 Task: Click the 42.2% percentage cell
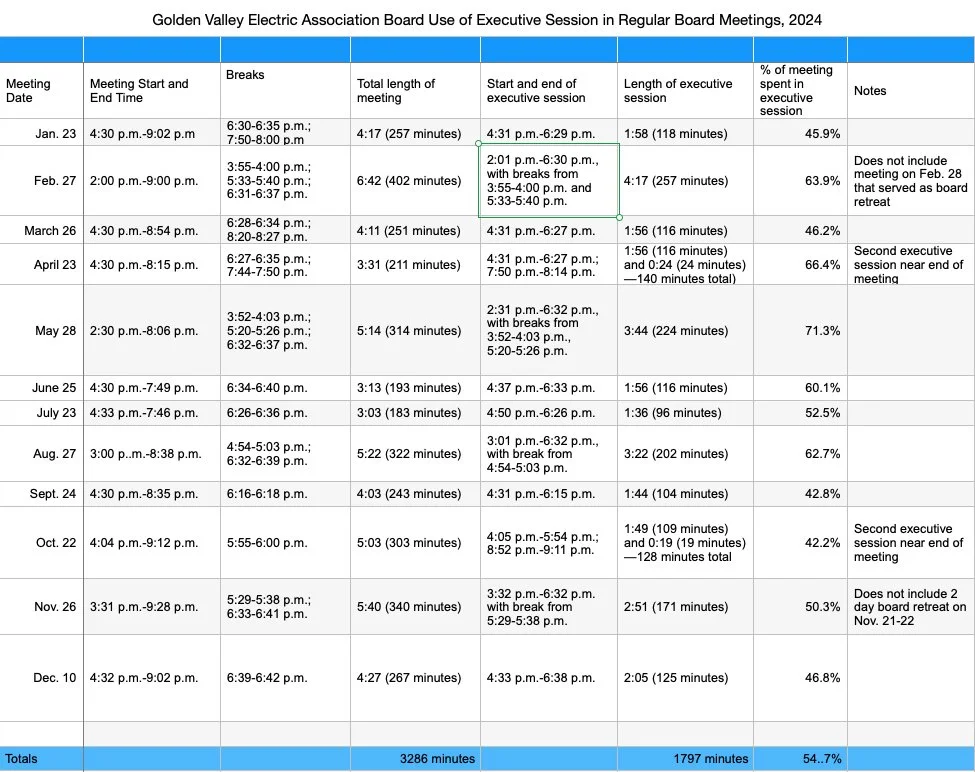800,543
